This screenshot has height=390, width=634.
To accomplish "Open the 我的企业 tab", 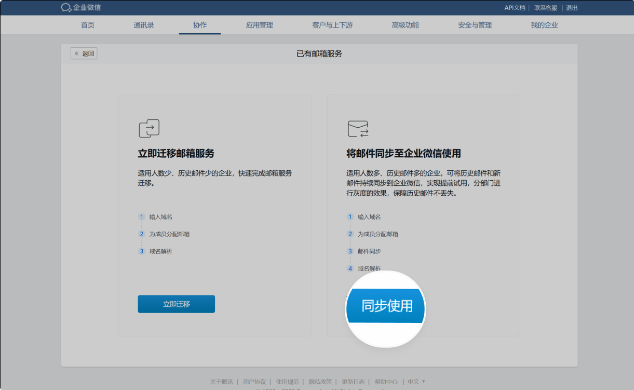I will click(x=544, y=25).
